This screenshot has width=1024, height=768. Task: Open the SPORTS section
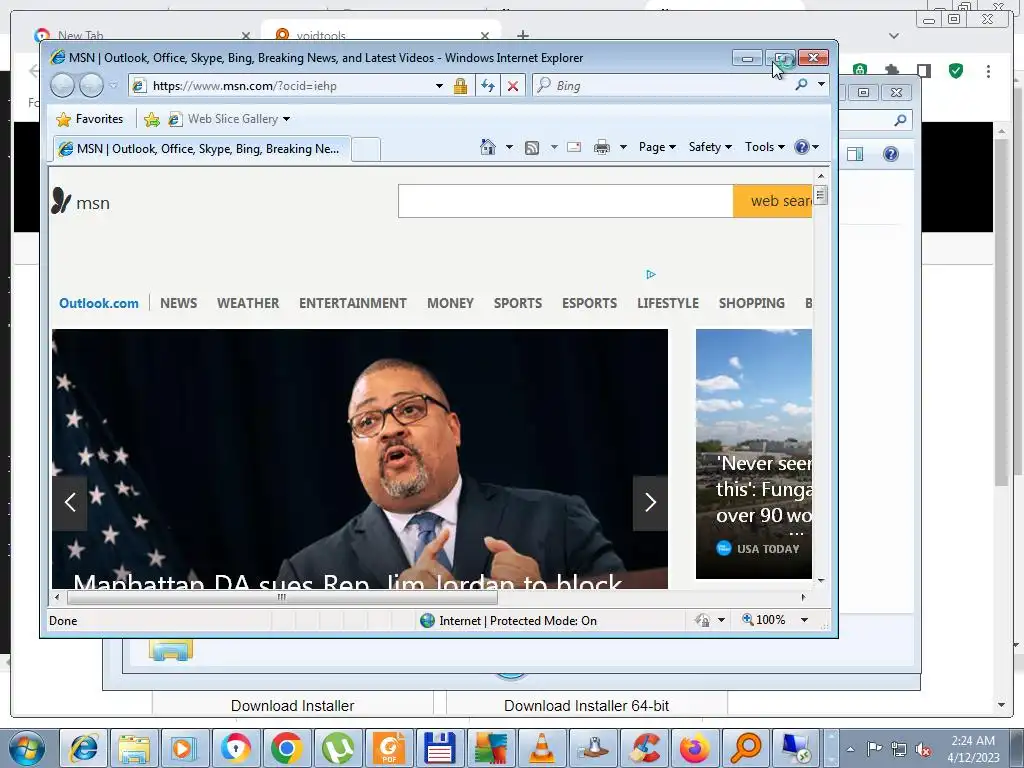518,303
